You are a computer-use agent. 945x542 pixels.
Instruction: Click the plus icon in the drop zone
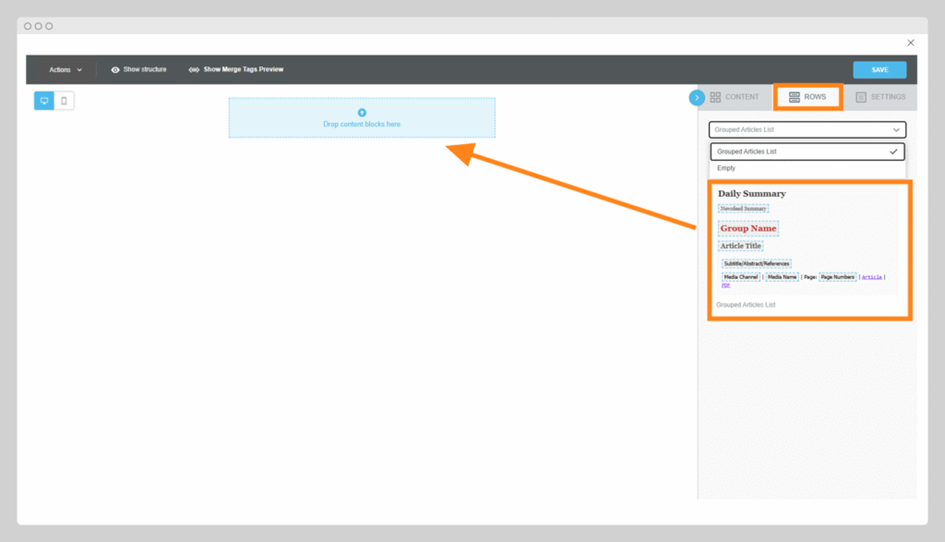362,113
